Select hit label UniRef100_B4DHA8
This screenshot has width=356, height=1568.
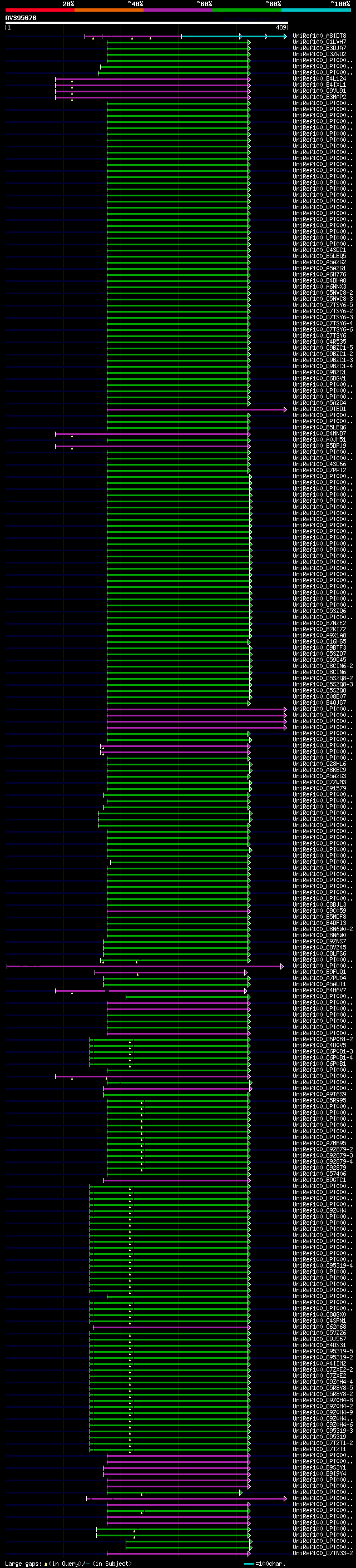point(319,280)
